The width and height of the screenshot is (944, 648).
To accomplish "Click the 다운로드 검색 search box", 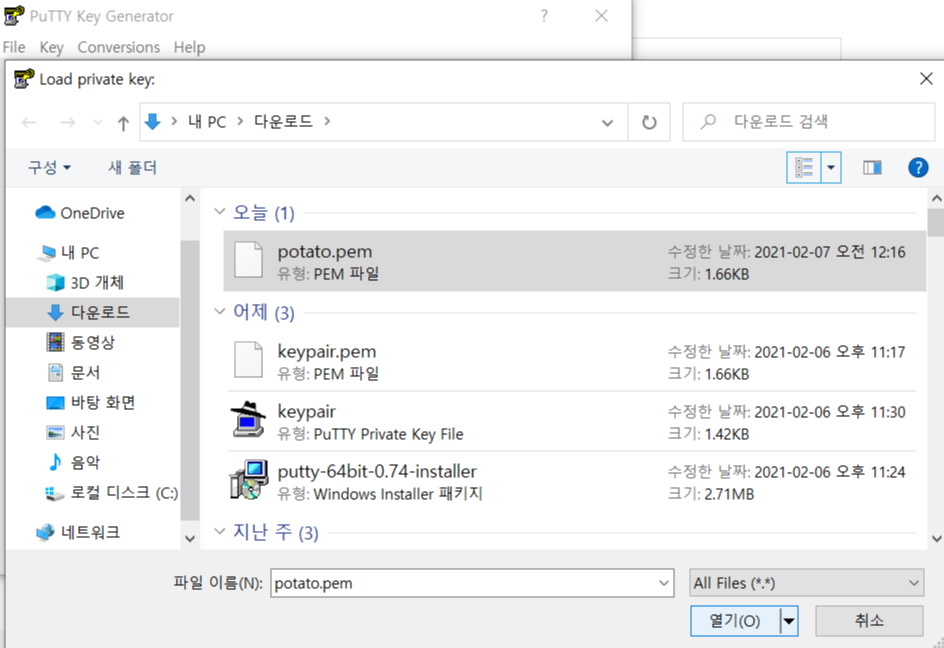I will (809, 122).
